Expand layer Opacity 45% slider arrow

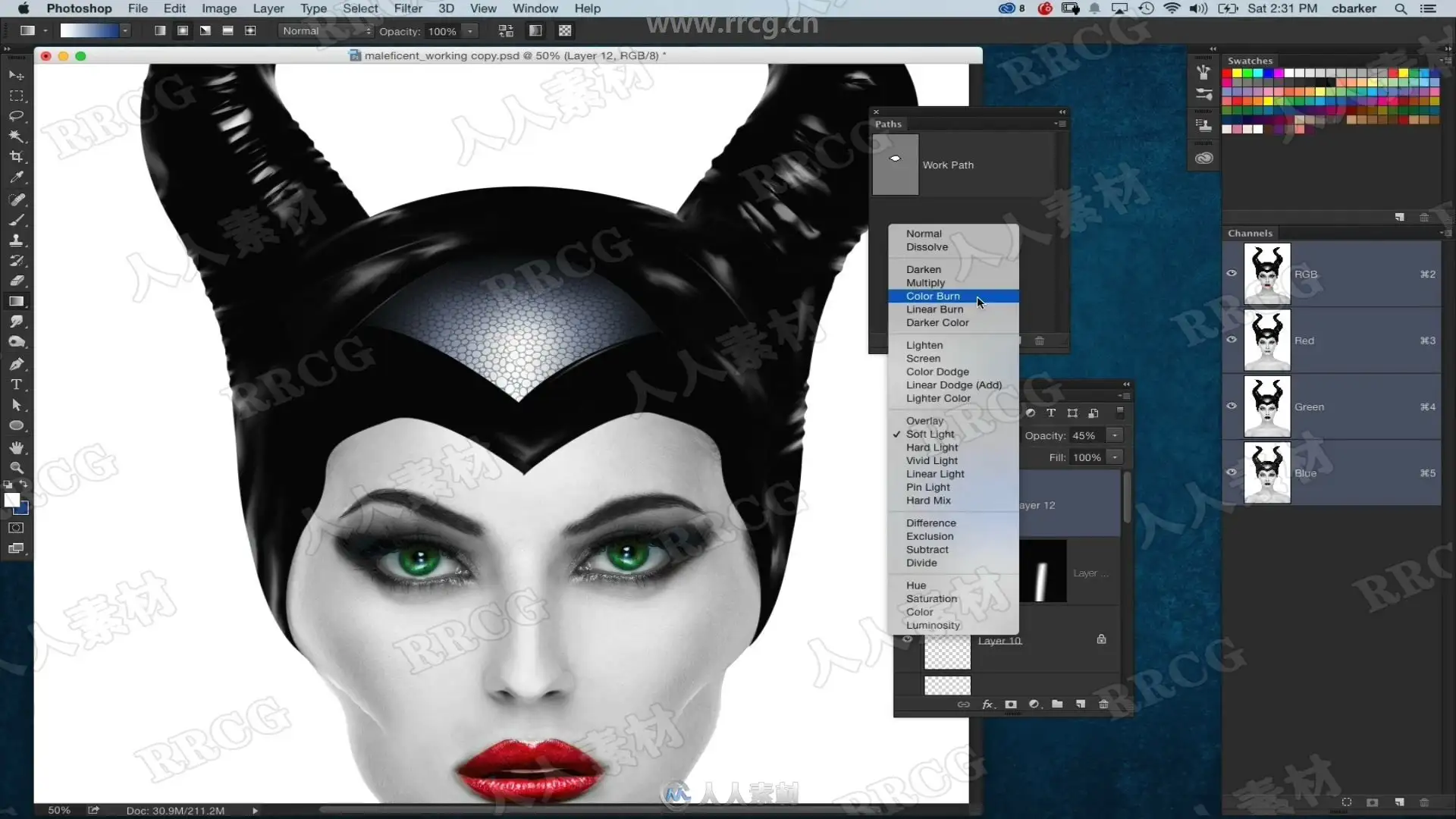coord(1115,435)
